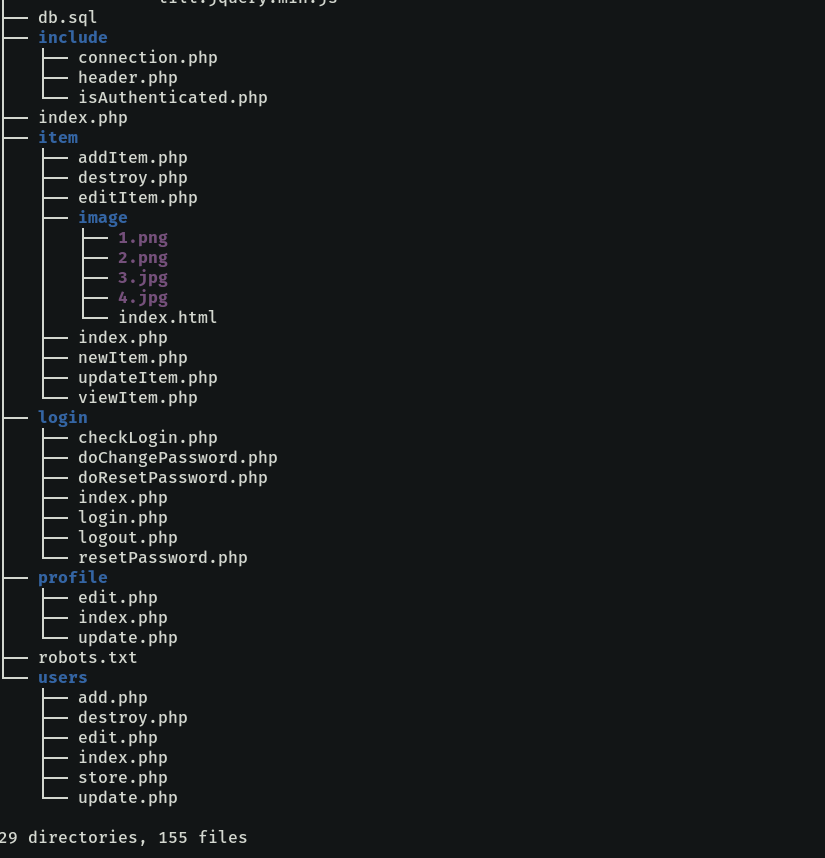Select the users directory name
Viewport: 825px width, 858px height.
63,678
